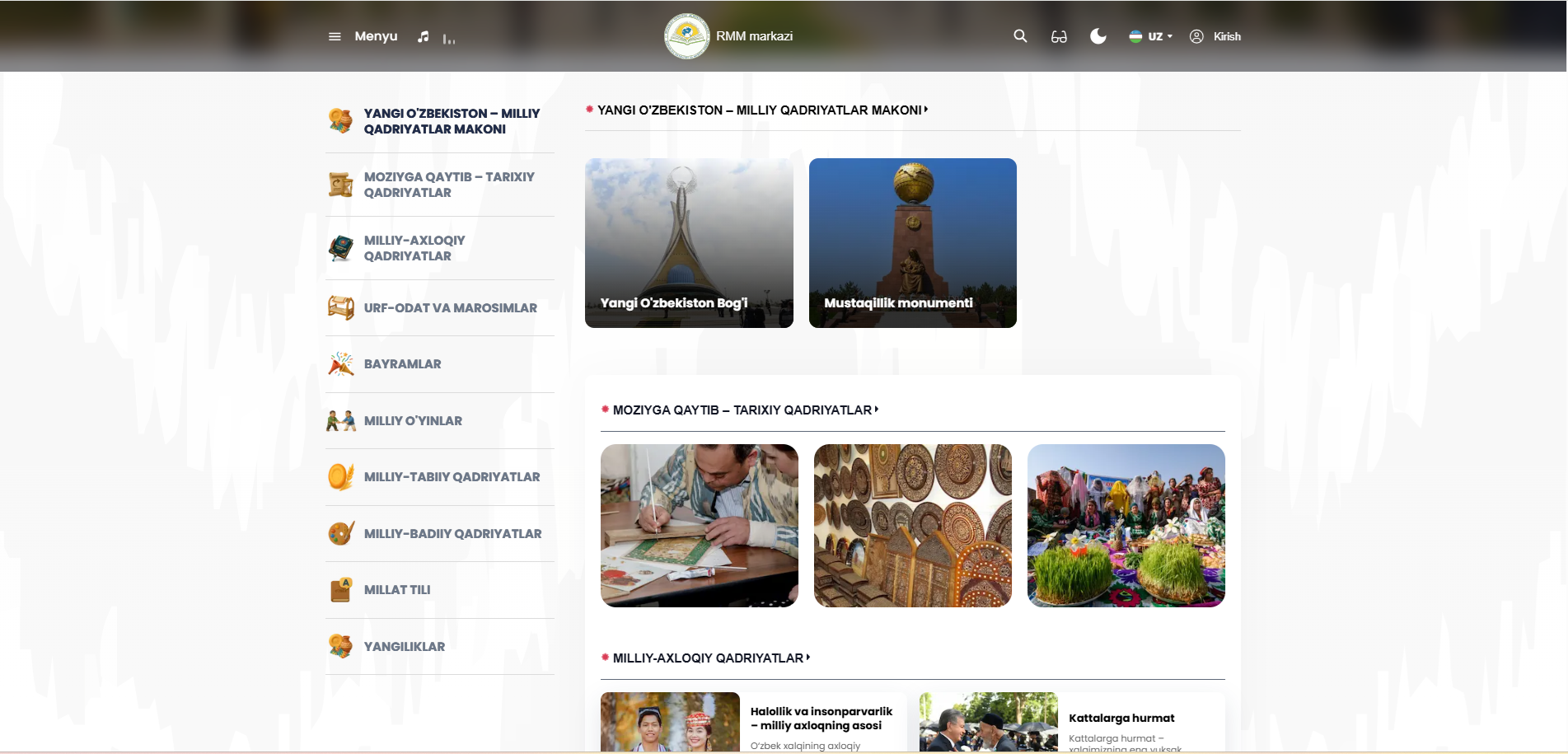
Task: Expand Moziyga Qaytib section heading arrow
Action: click(877, 410)
